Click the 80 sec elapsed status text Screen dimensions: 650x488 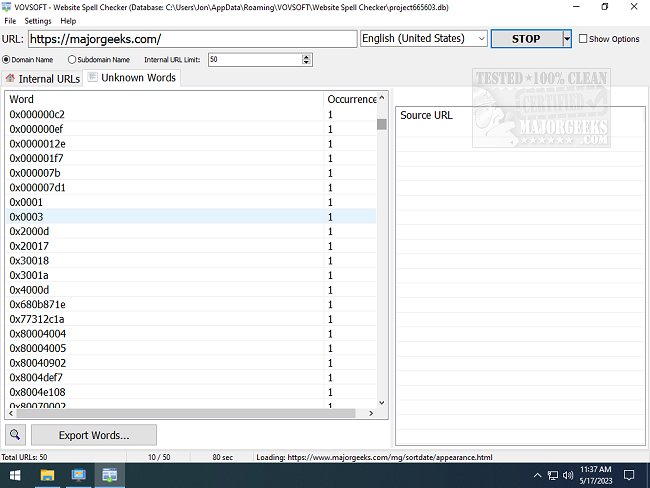223,457
